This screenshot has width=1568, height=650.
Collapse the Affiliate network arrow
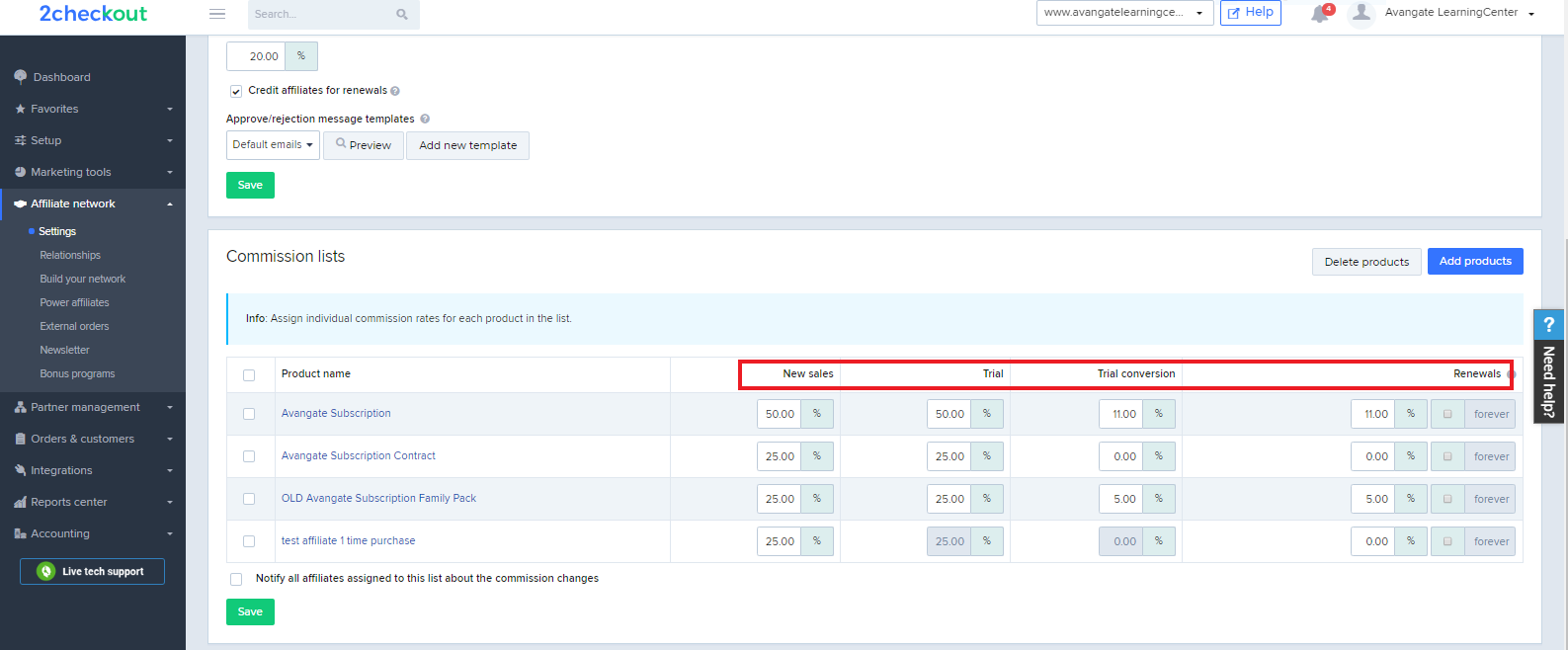[x=170, y=203]
